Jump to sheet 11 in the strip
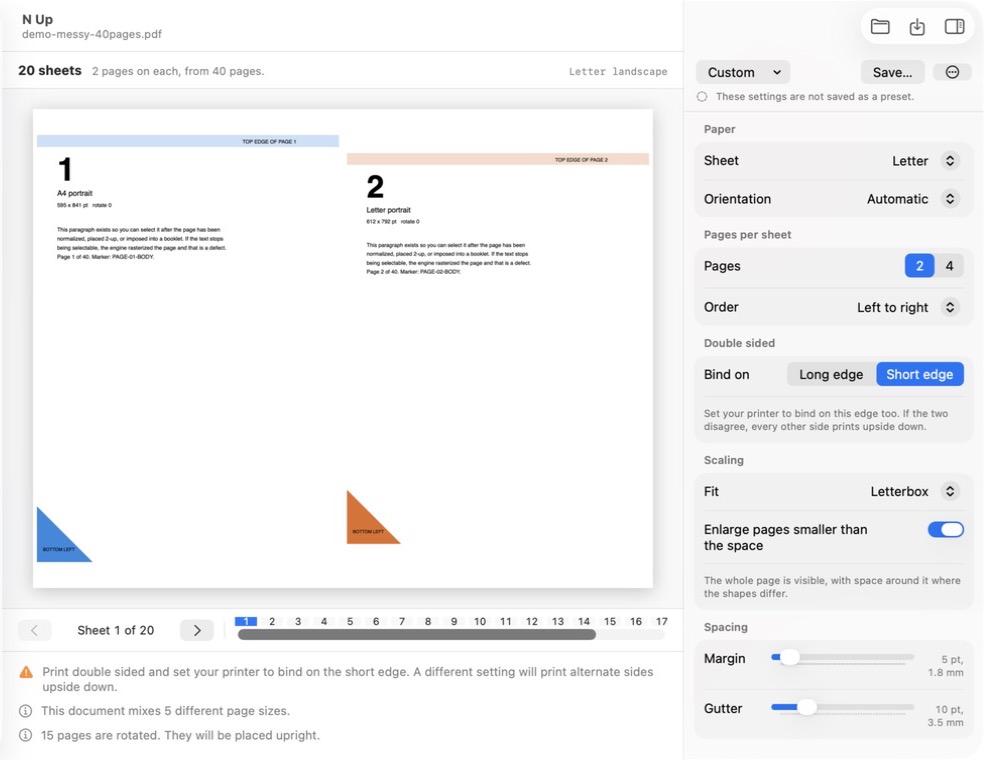The width and height of the screenshot is (984, 760). pos(506,621)
